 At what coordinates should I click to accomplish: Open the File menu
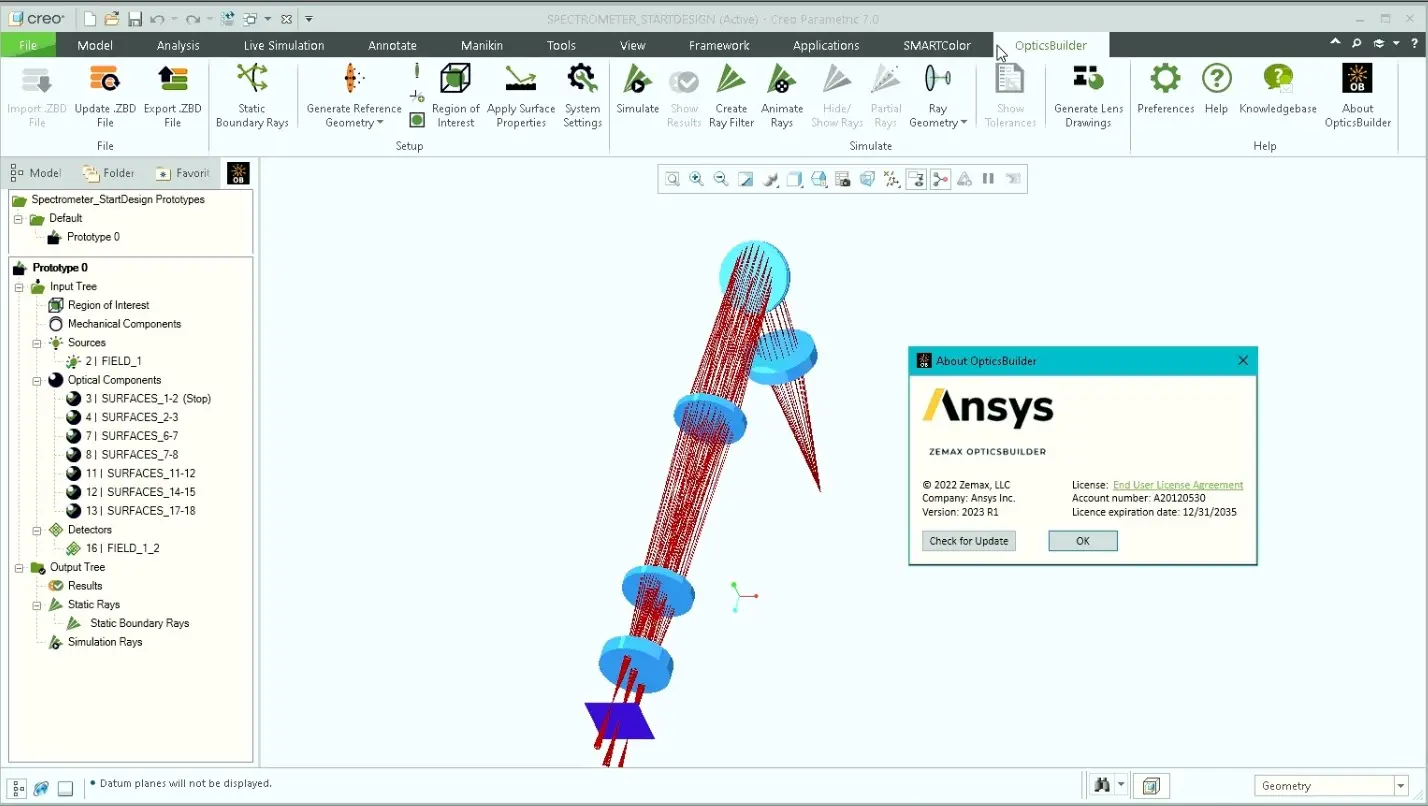[28, 45]
